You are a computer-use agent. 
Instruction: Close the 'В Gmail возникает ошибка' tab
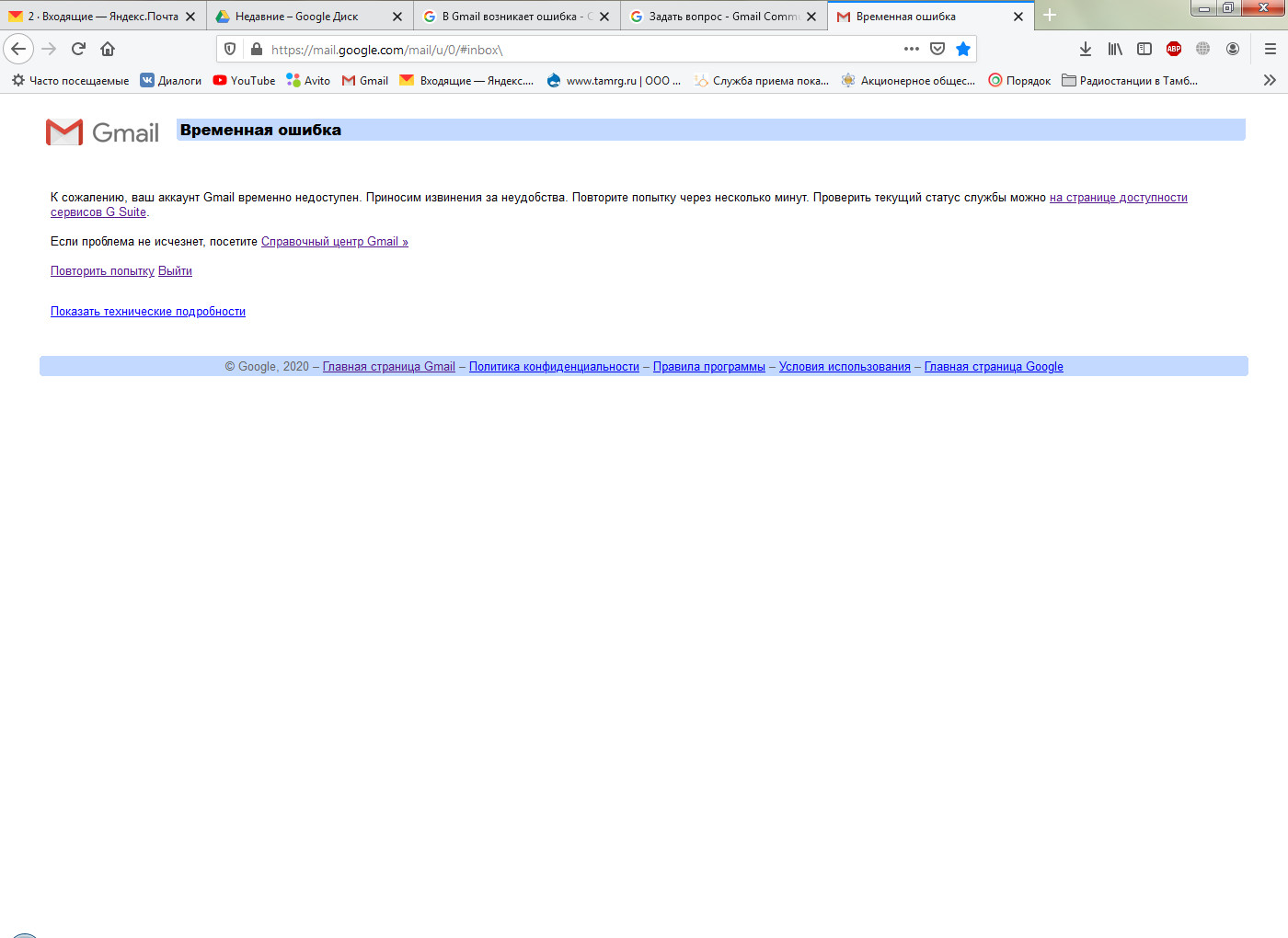click(x=604, y=17)
